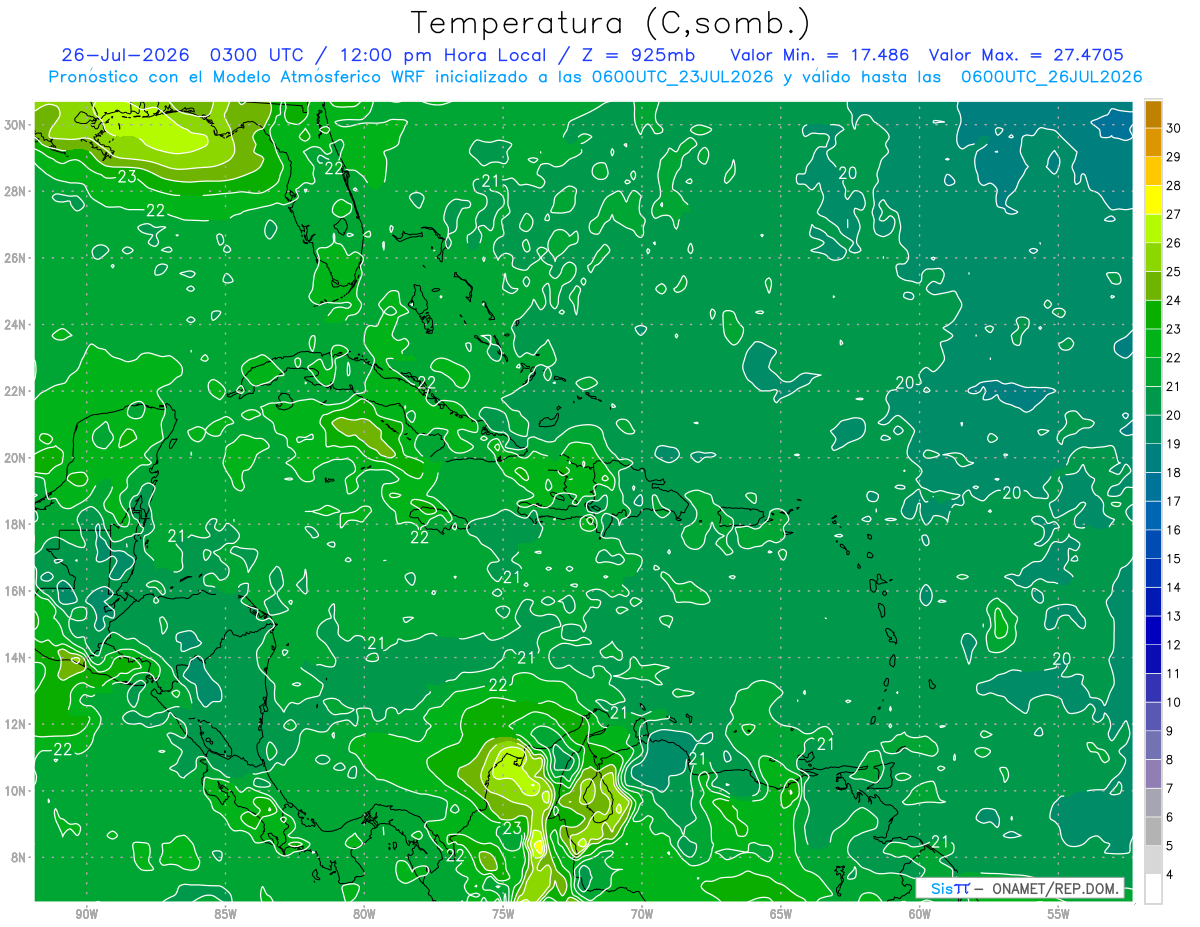This screenshot has width=1200, height=927.
Task: Click the longitude axis label 70W
Action: (642, 914)
